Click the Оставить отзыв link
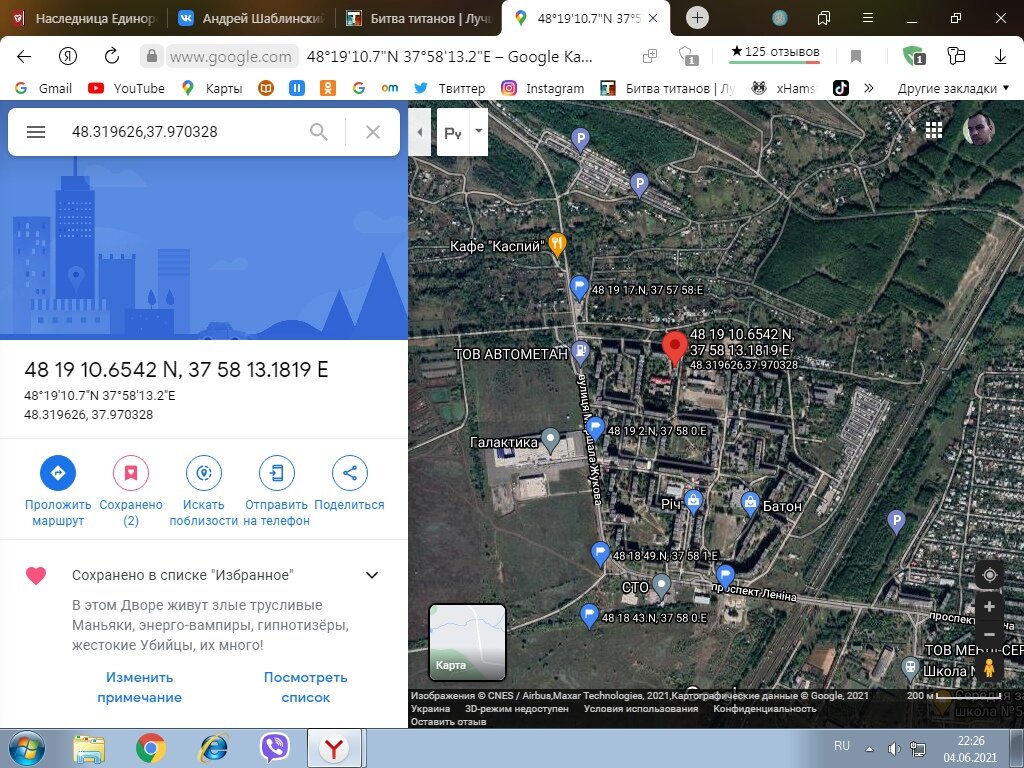 (x=449, y=722)
